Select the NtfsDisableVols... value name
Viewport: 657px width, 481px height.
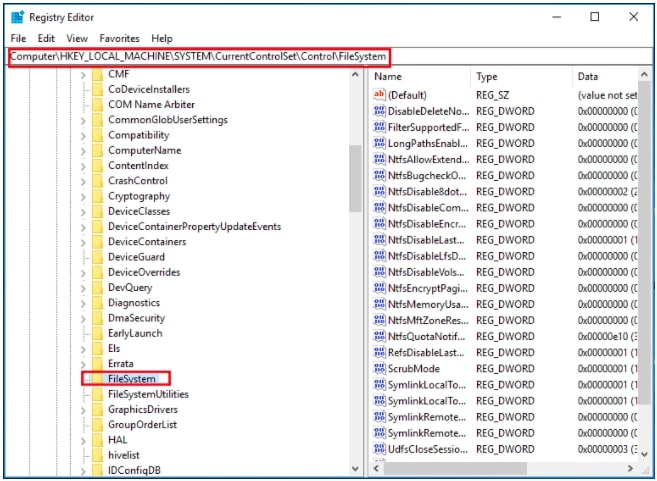426,272
